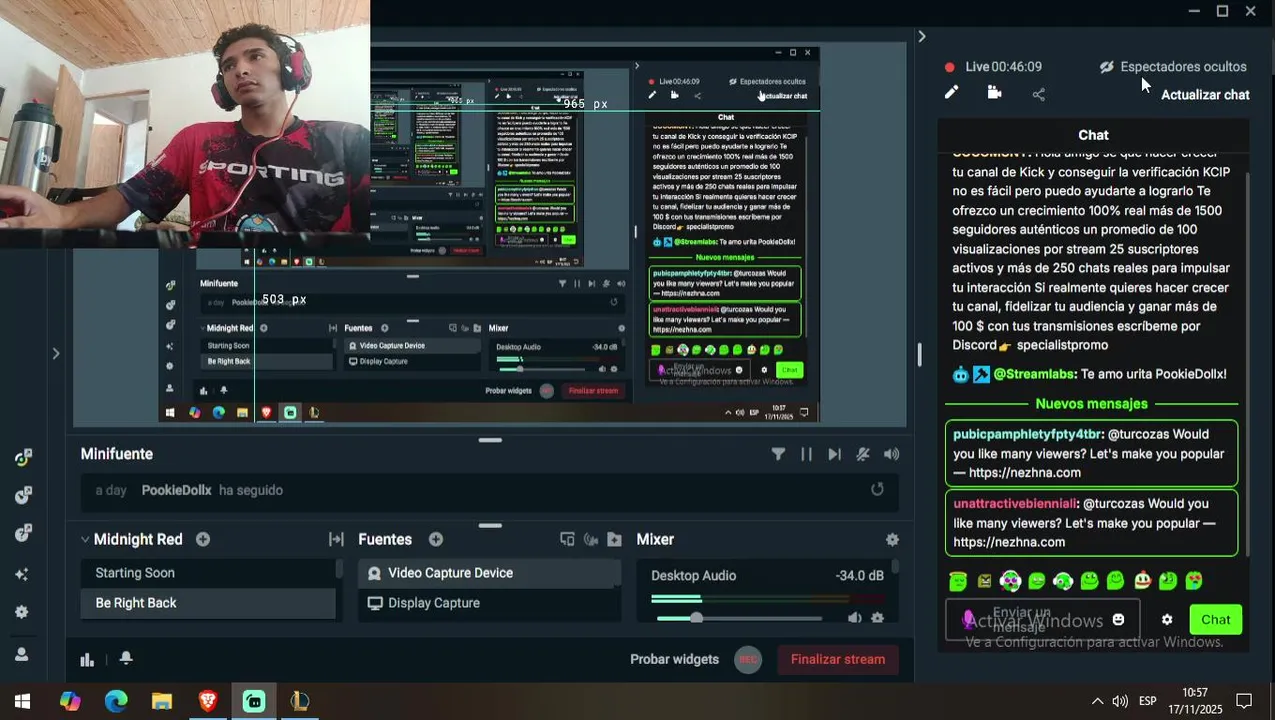Viewport: 1275px width, 720px height.
Task: Click Actualizar chat
Action: click(1205, 95)
